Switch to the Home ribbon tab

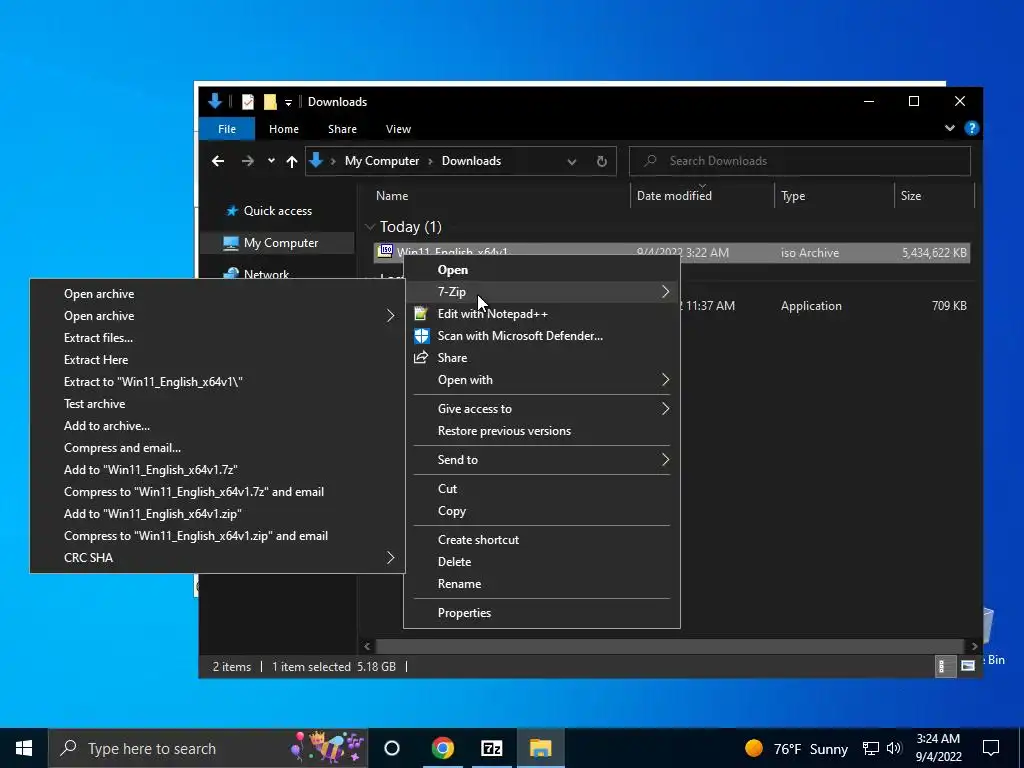[x=283, y=129]
